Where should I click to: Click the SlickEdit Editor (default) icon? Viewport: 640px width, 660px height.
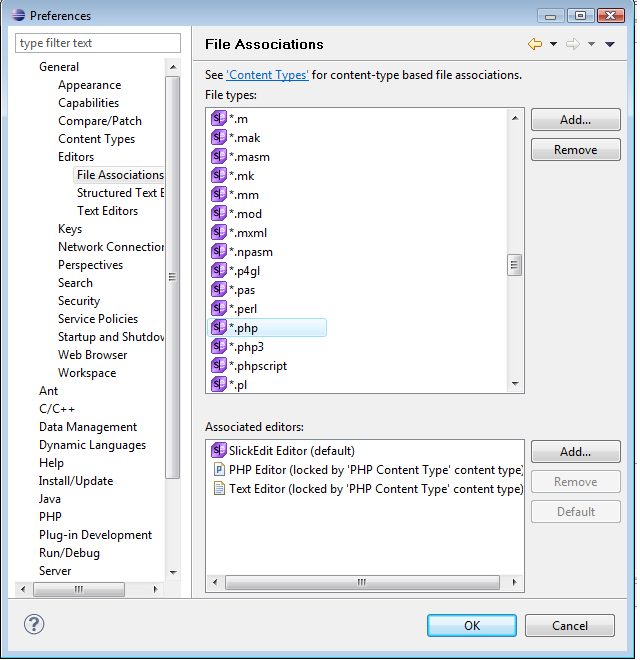[x=219, y=450]
